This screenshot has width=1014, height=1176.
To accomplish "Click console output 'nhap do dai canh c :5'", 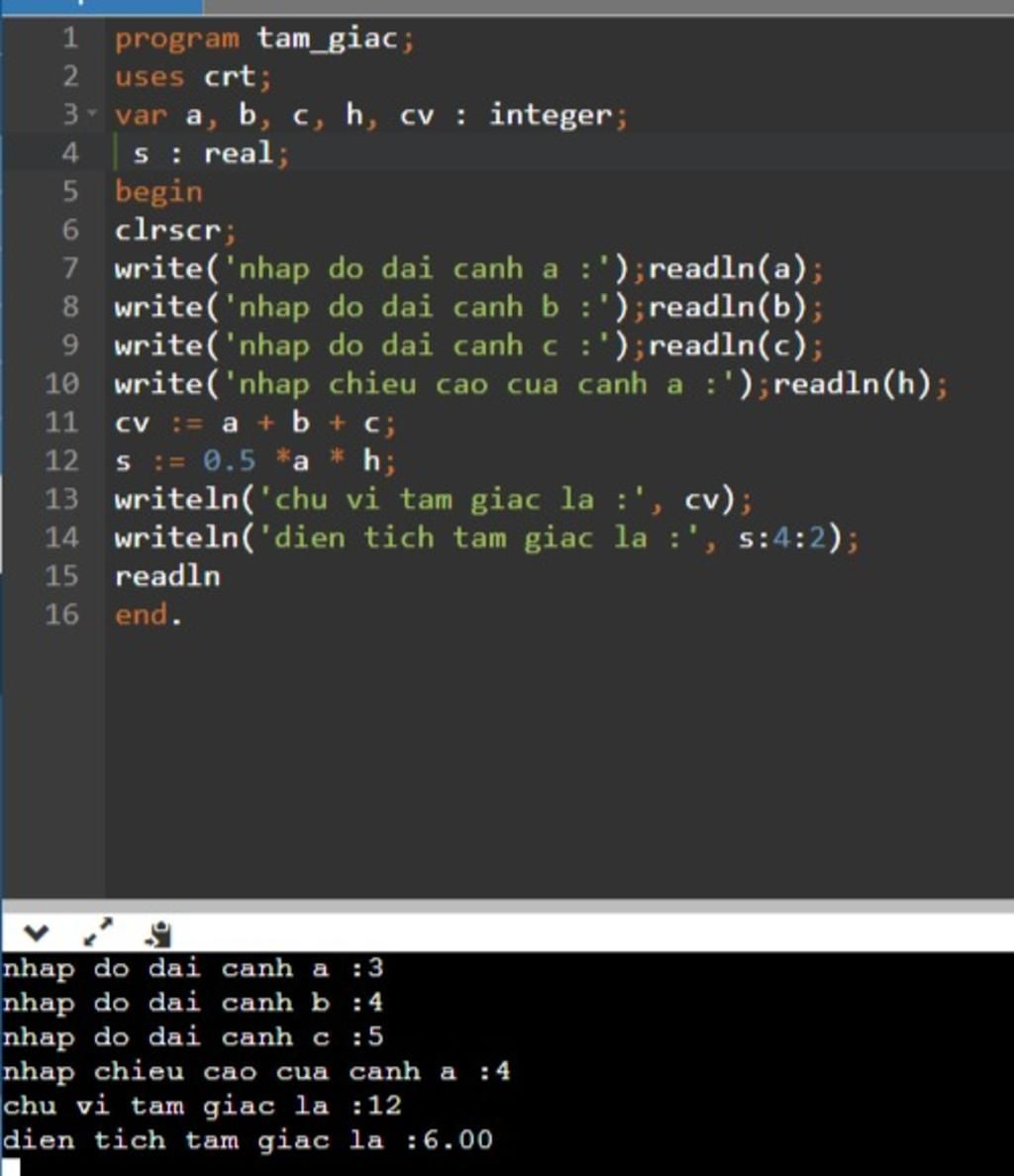I will tap(193, 1038).
